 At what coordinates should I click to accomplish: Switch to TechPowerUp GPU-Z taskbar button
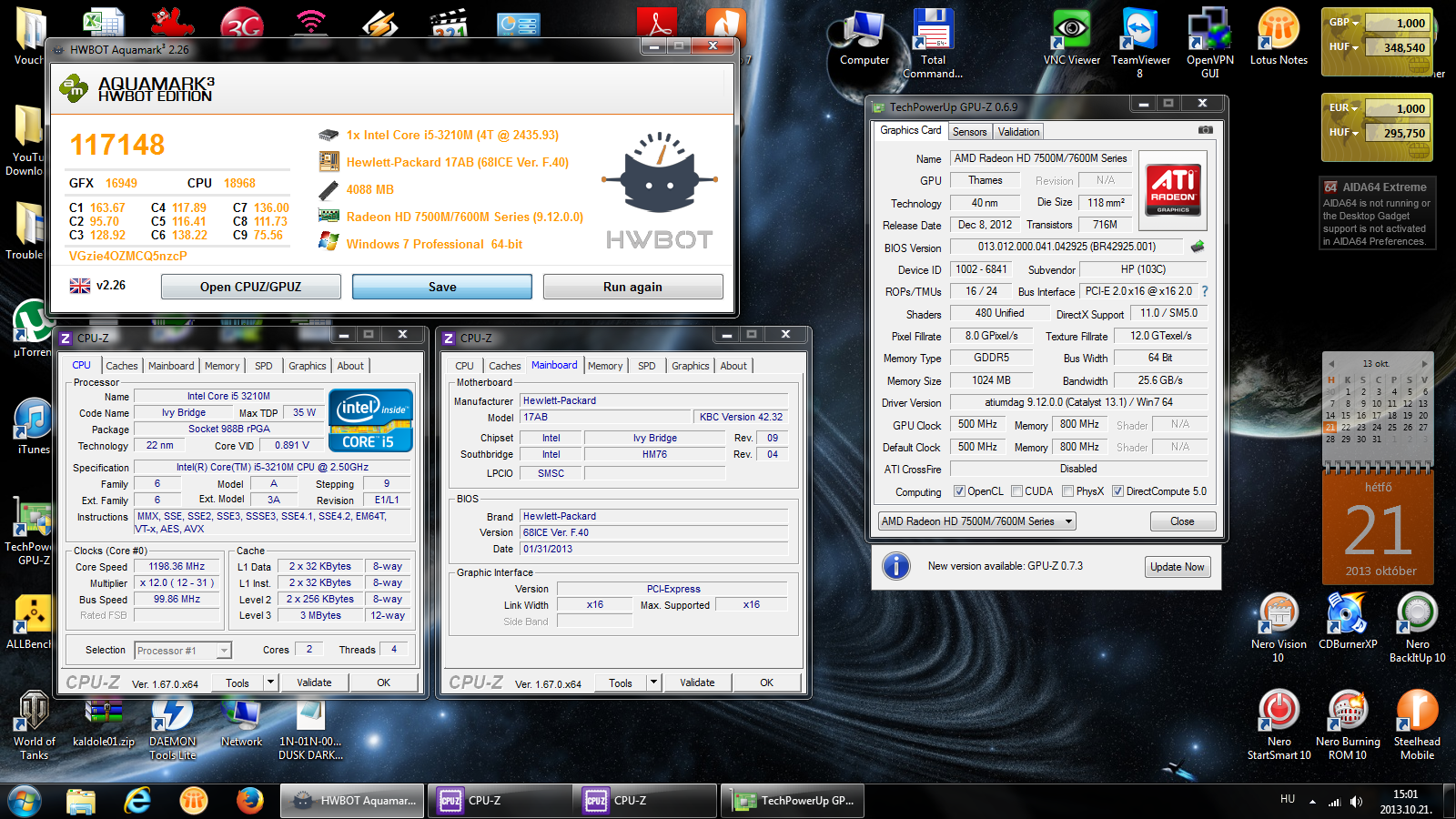793,801
